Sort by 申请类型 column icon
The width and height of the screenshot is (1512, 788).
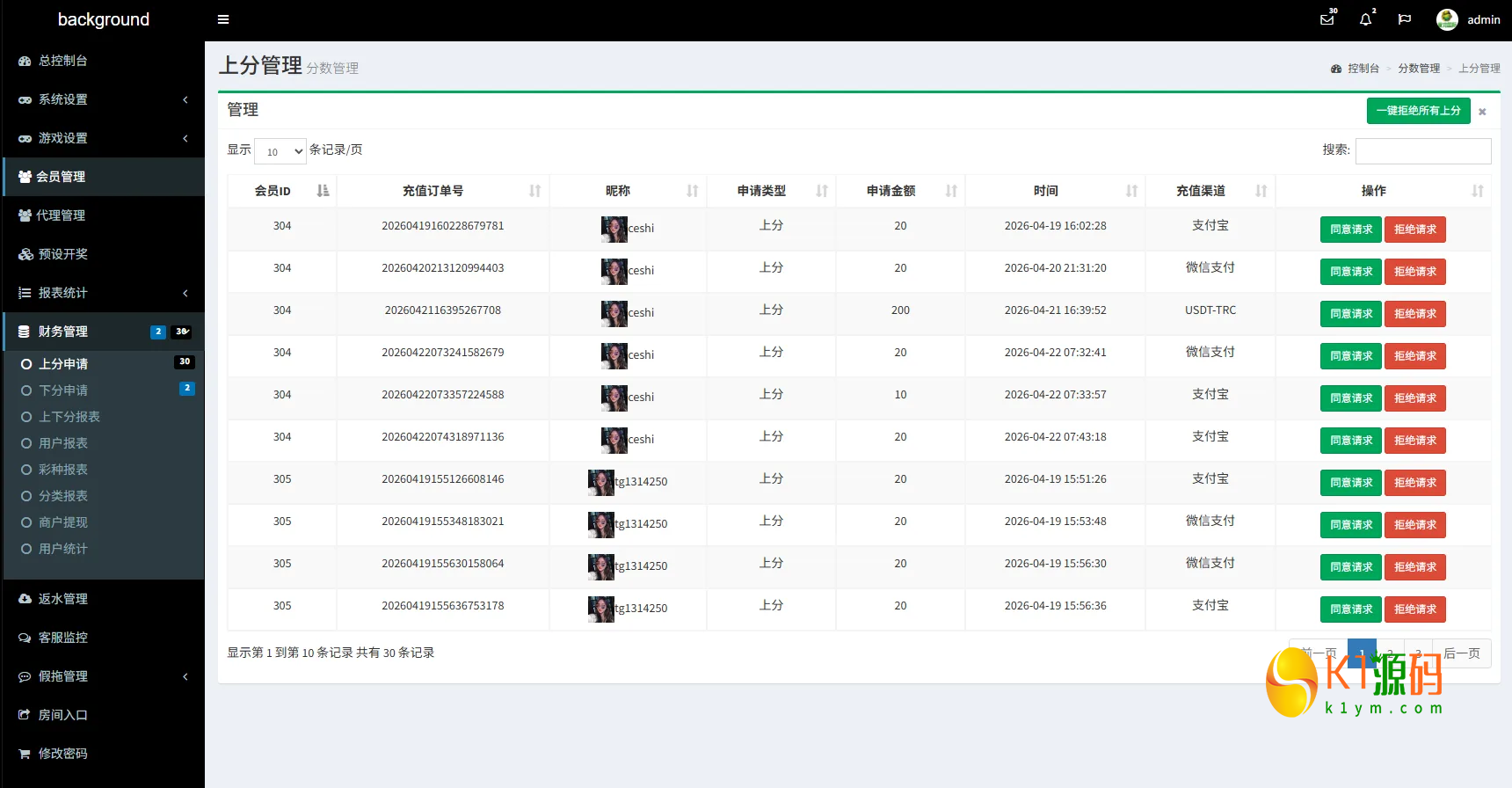(821, 191)
